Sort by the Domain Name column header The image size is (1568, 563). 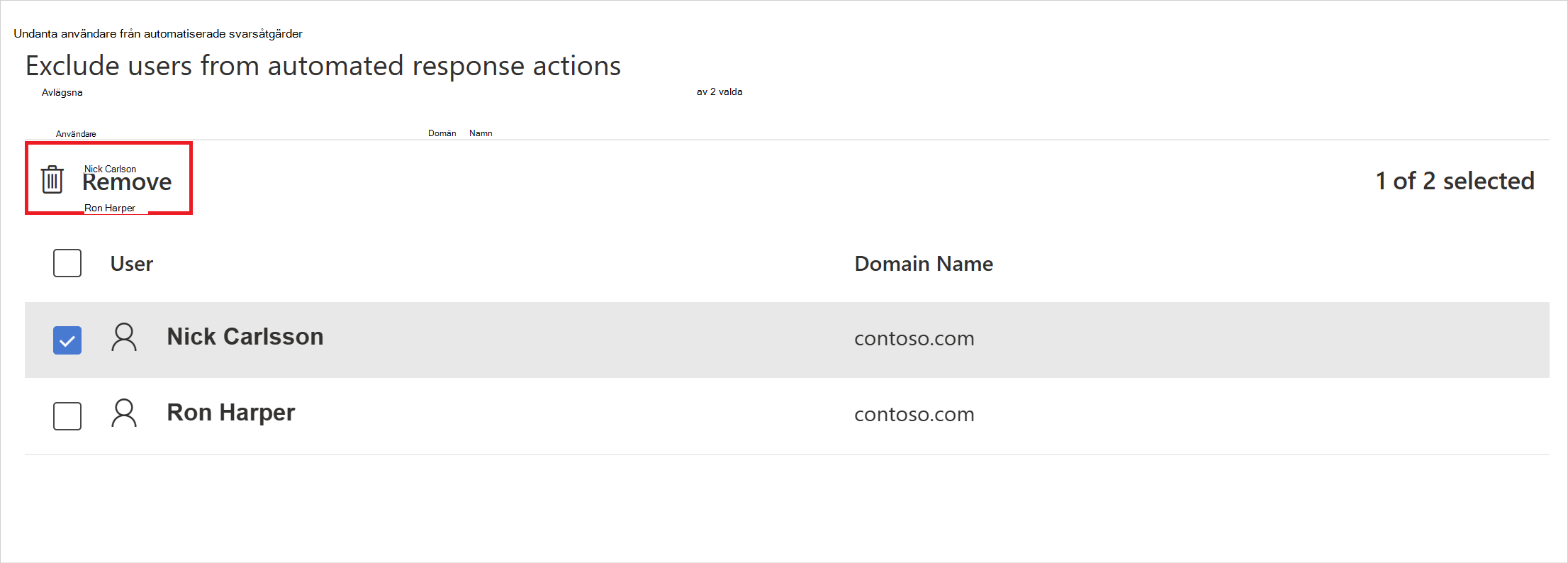[923, 264]
